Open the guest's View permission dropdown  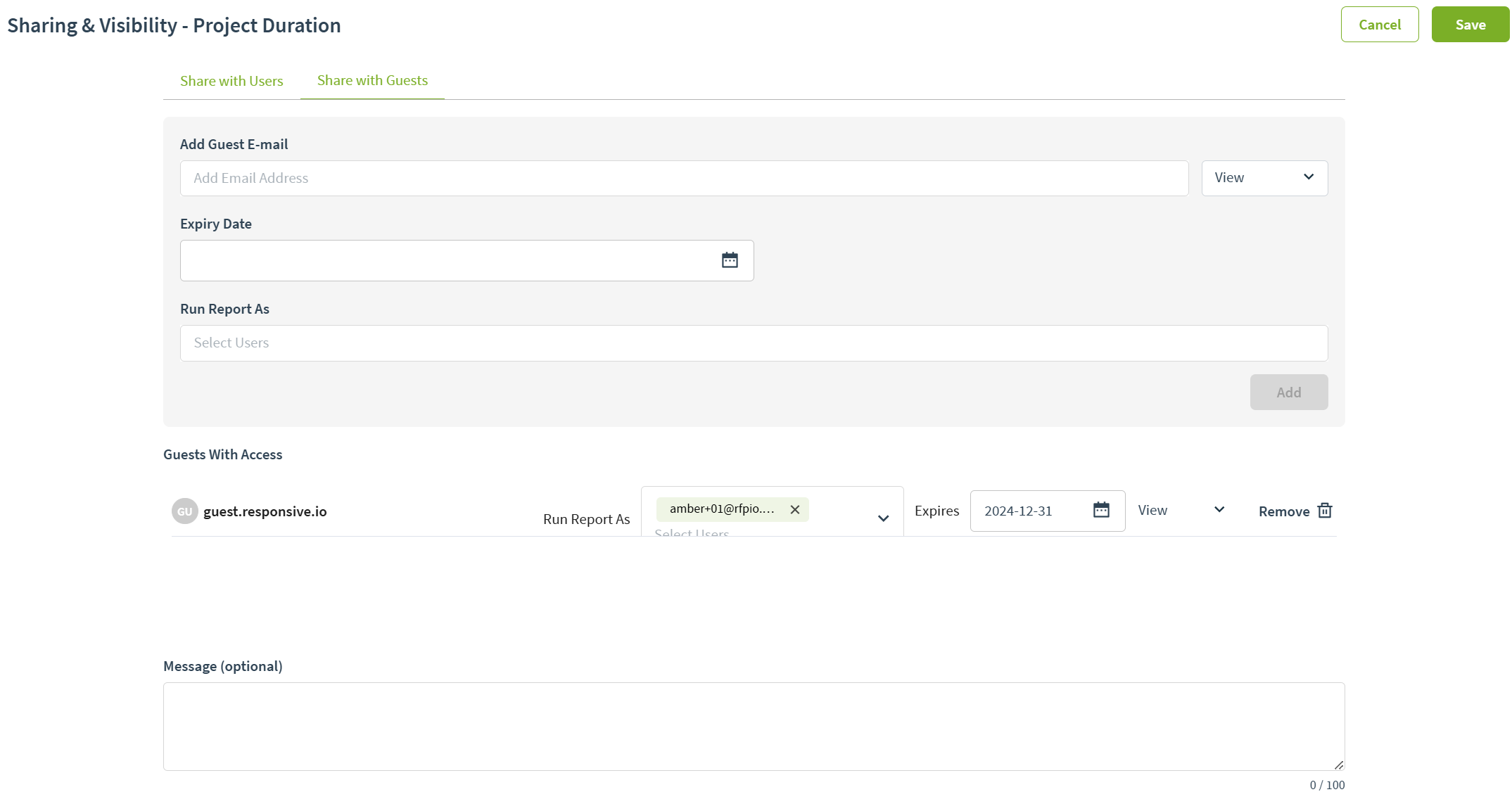[1181, 510]
